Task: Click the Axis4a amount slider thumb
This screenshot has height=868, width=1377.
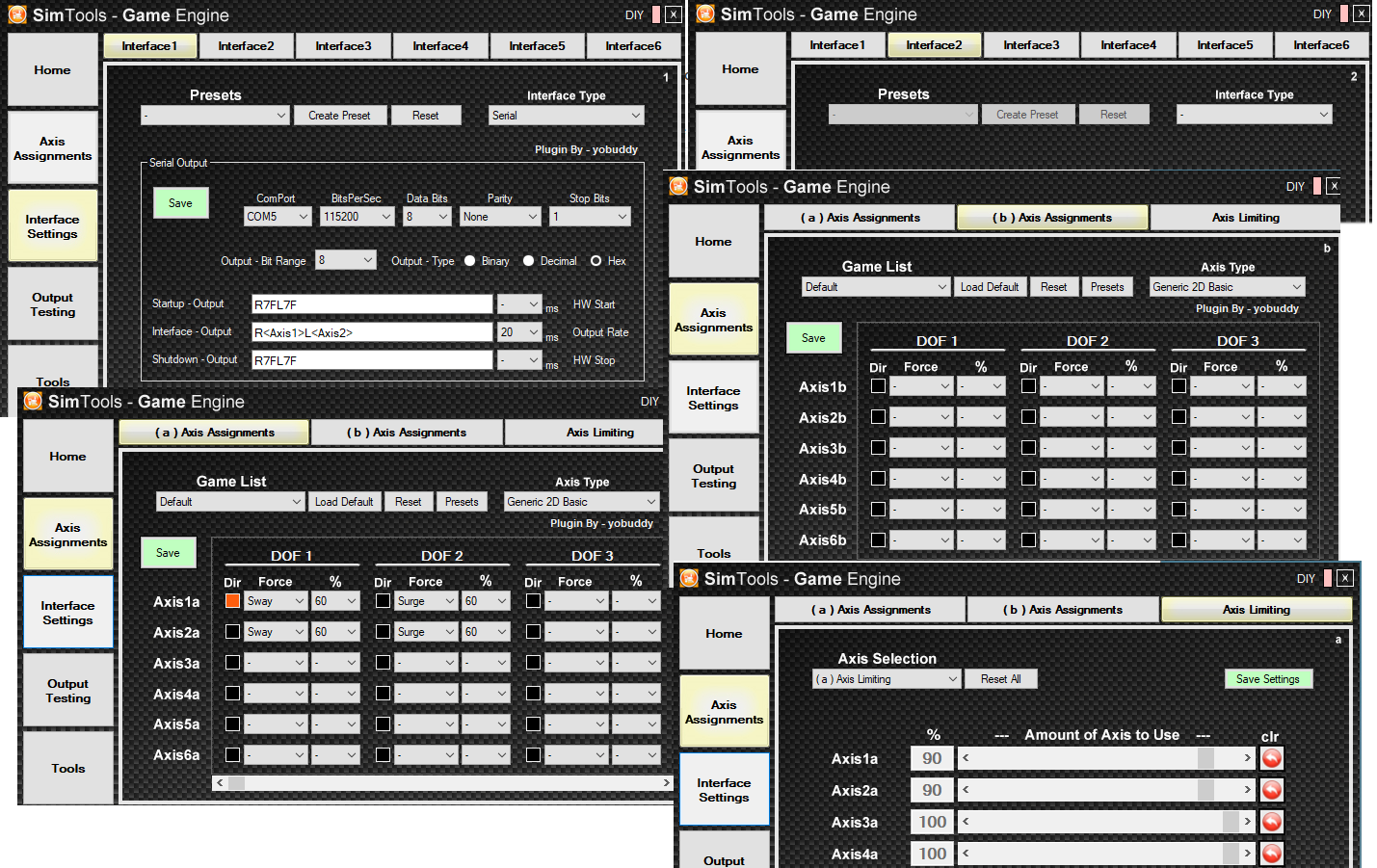Action: 1231,854
